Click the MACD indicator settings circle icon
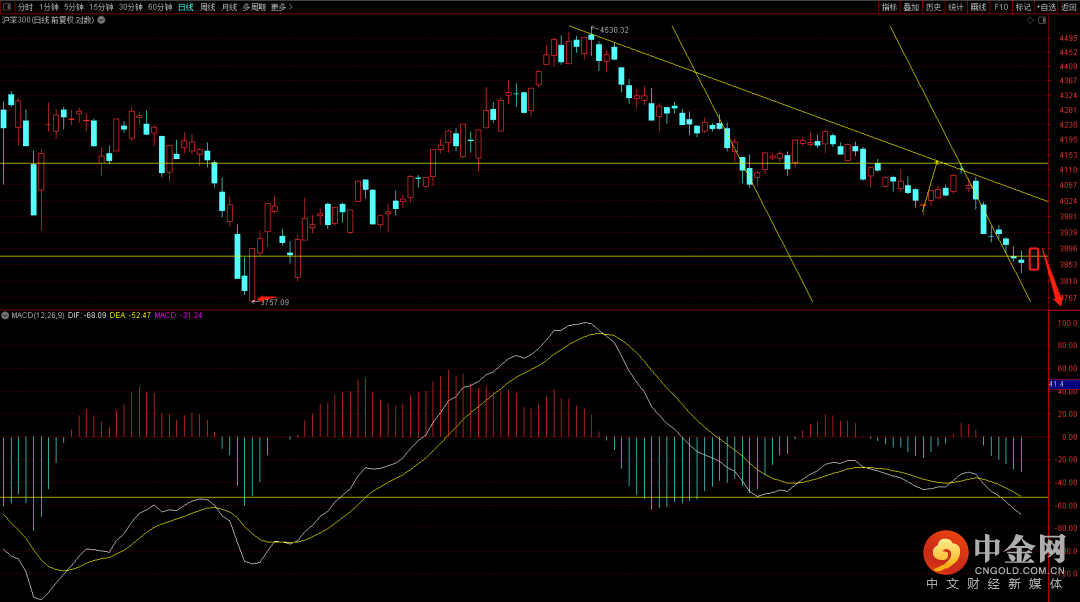Image resolution: width=1080 pixels, height=602 pixels. pyautogui.click(x=5, y=315)
